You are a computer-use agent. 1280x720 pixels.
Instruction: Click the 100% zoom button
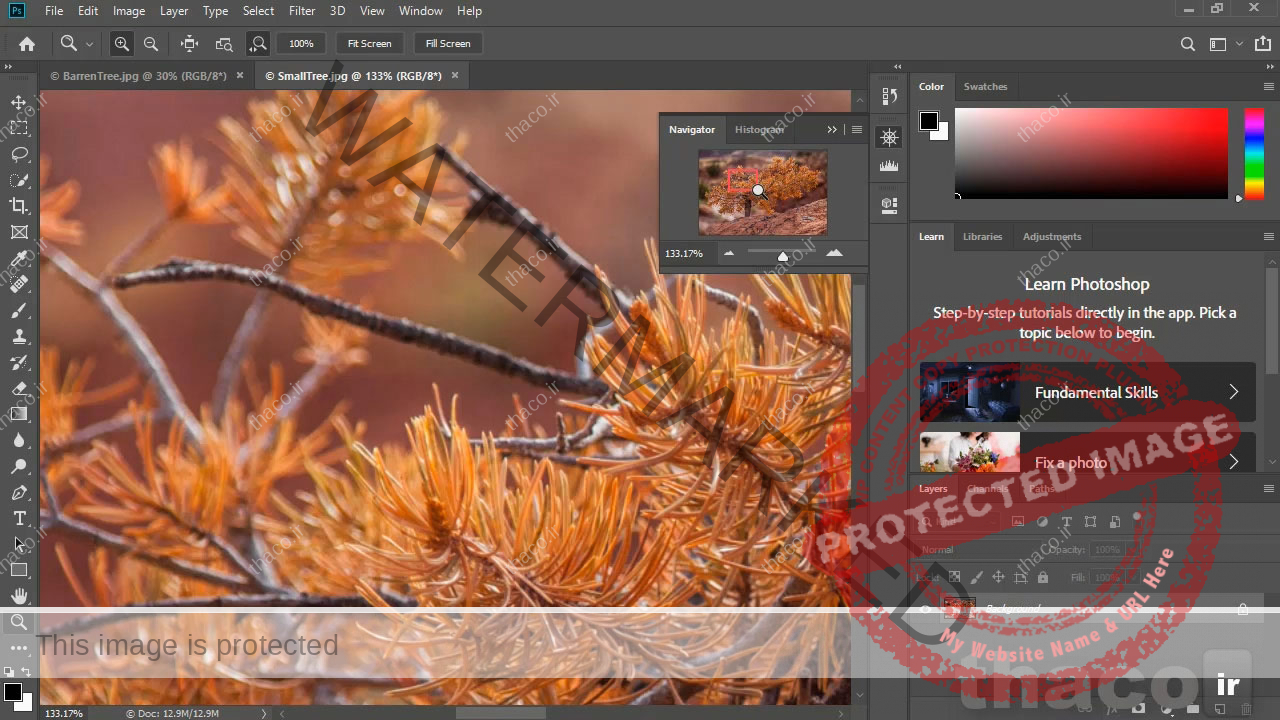pos(301,44)
